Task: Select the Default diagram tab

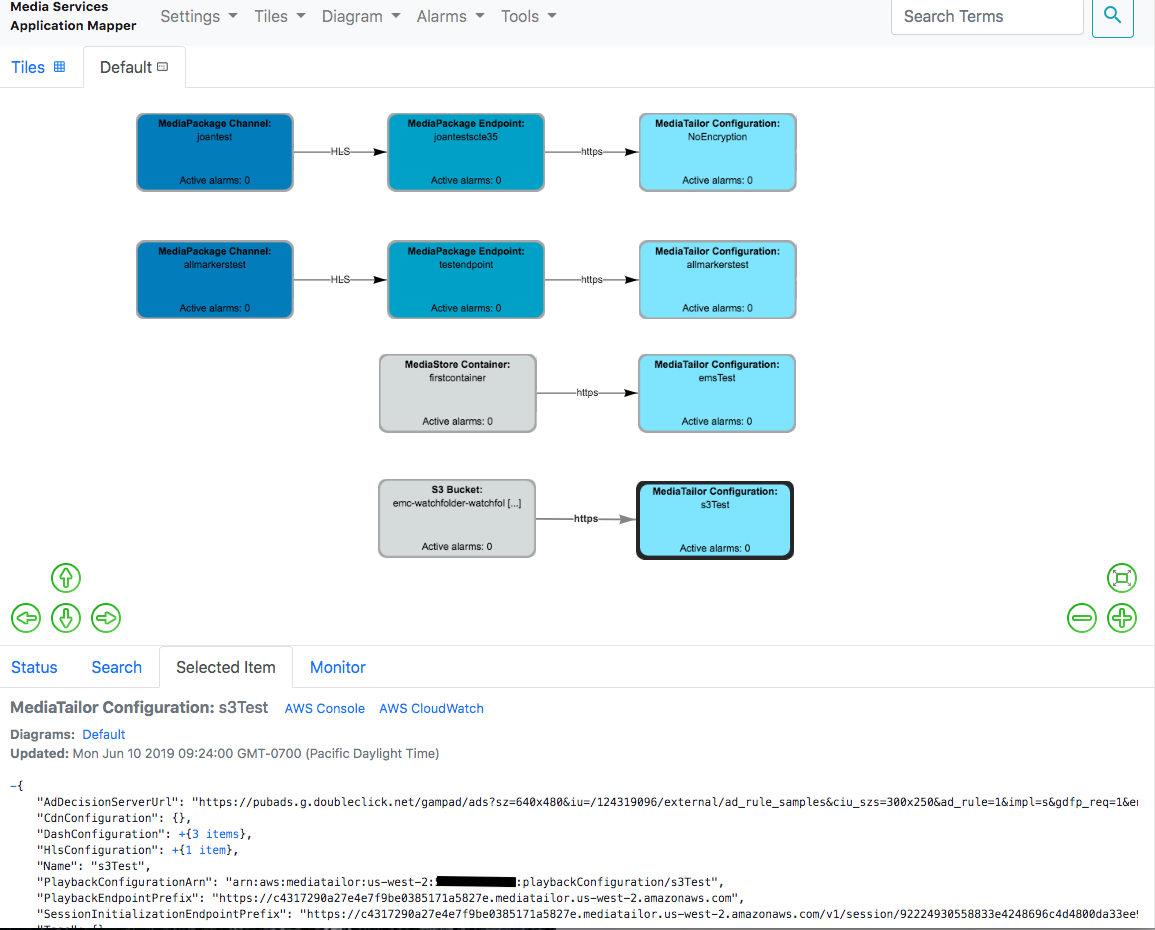Action: click(134, 67)
